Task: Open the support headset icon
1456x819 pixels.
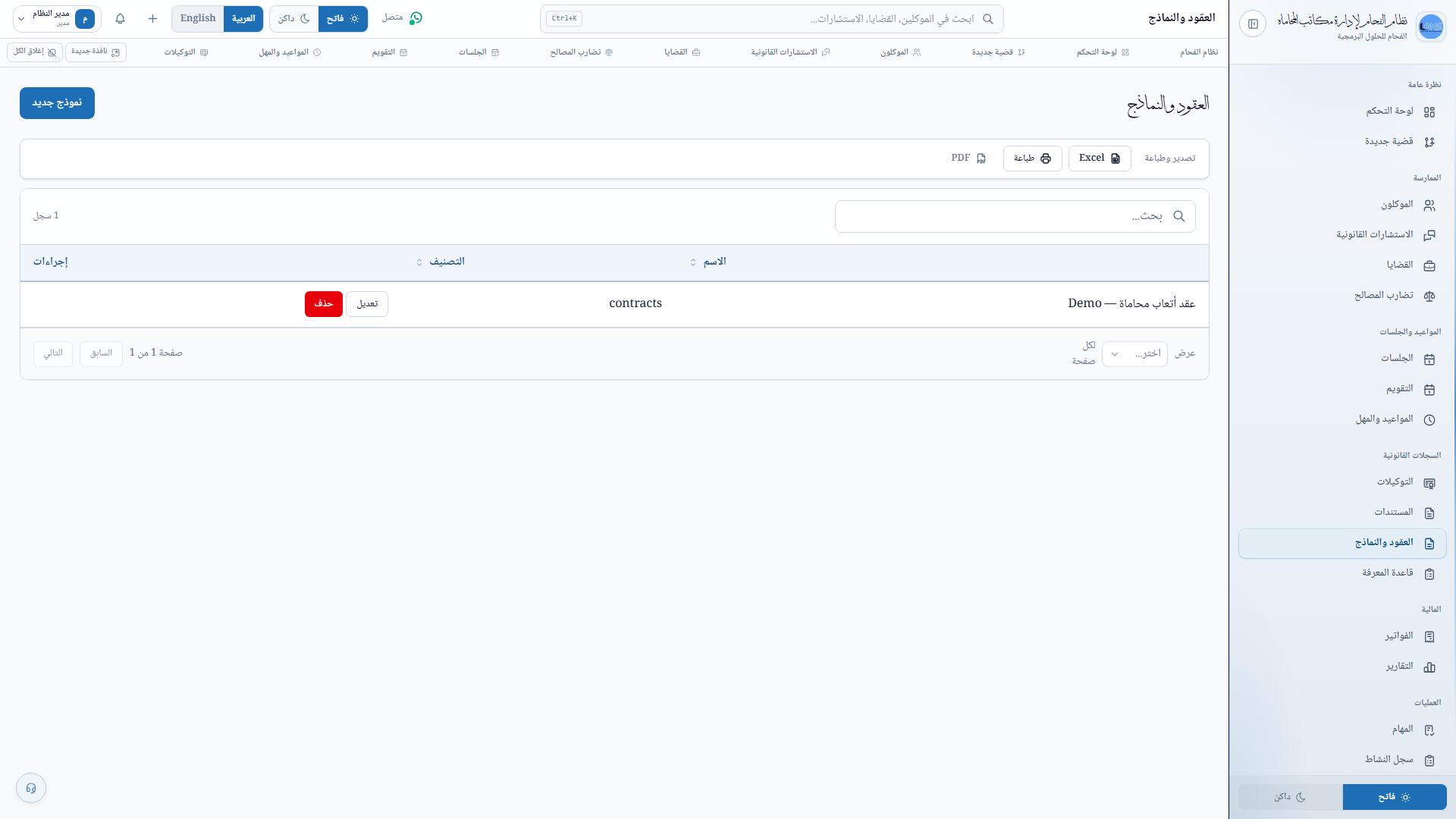Action: tap(31, 788)
